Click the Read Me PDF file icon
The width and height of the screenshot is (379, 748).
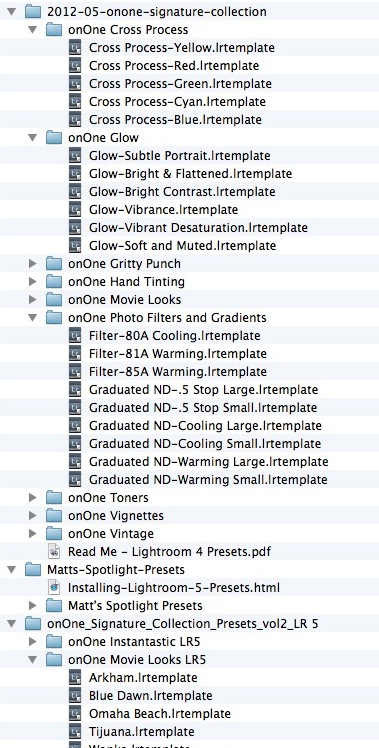pos(54,551)
